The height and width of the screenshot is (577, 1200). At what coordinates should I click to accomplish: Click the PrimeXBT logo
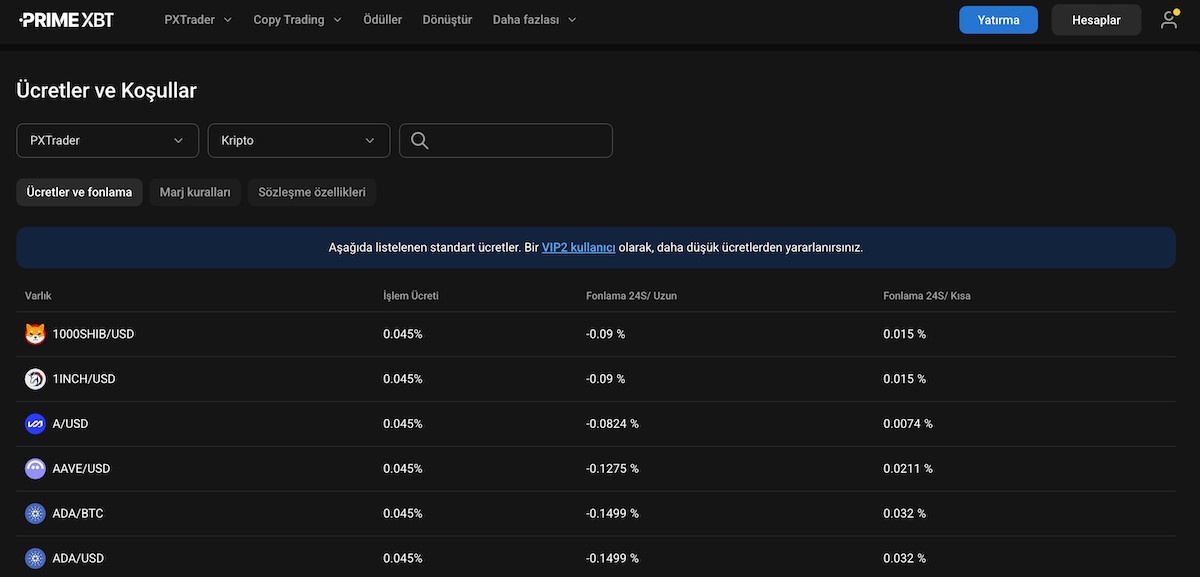[x=66, y=20]
